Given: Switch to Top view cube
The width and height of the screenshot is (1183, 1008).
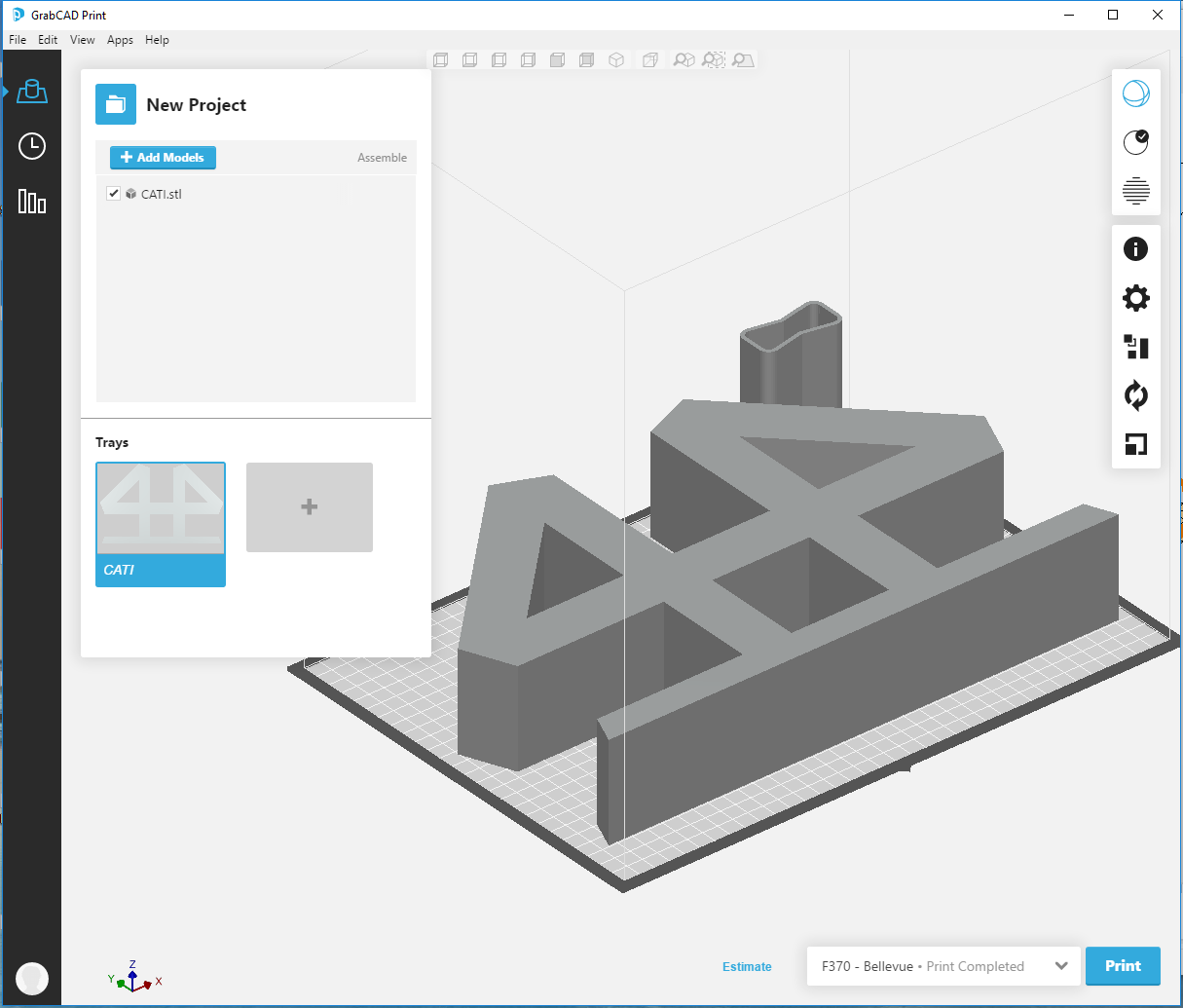Looking at the screenshot, I should point(440,60).
